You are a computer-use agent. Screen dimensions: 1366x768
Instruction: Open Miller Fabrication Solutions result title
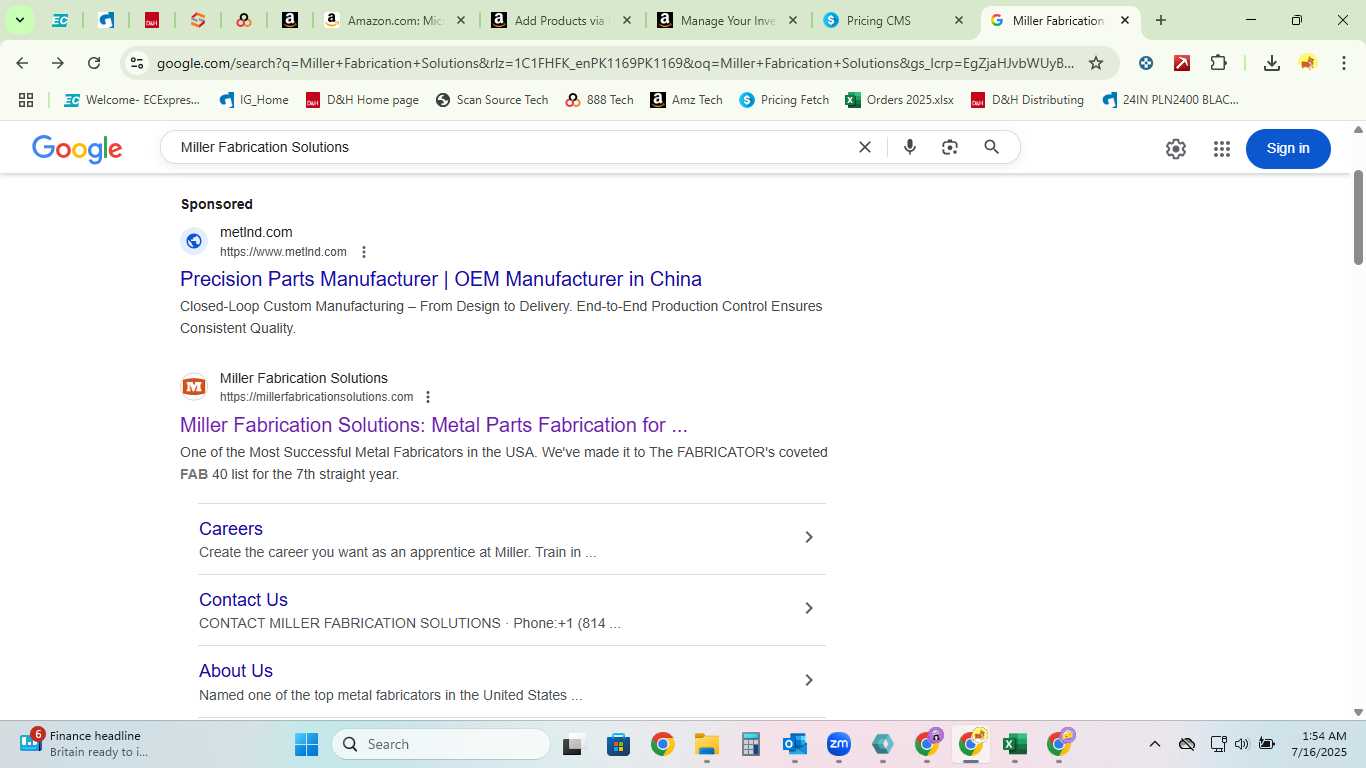pos(434,425)
